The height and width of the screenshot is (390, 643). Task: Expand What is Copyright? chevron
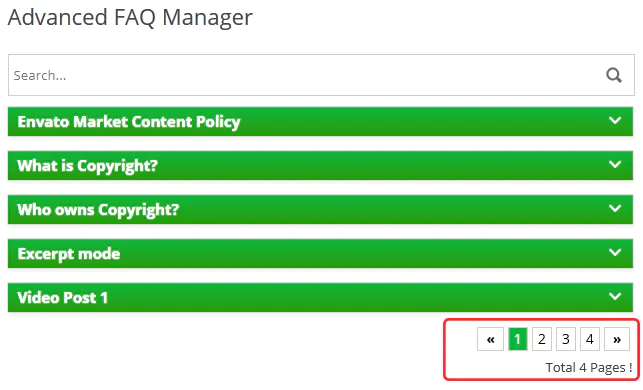pyautogui.click(x=615, y=164)
